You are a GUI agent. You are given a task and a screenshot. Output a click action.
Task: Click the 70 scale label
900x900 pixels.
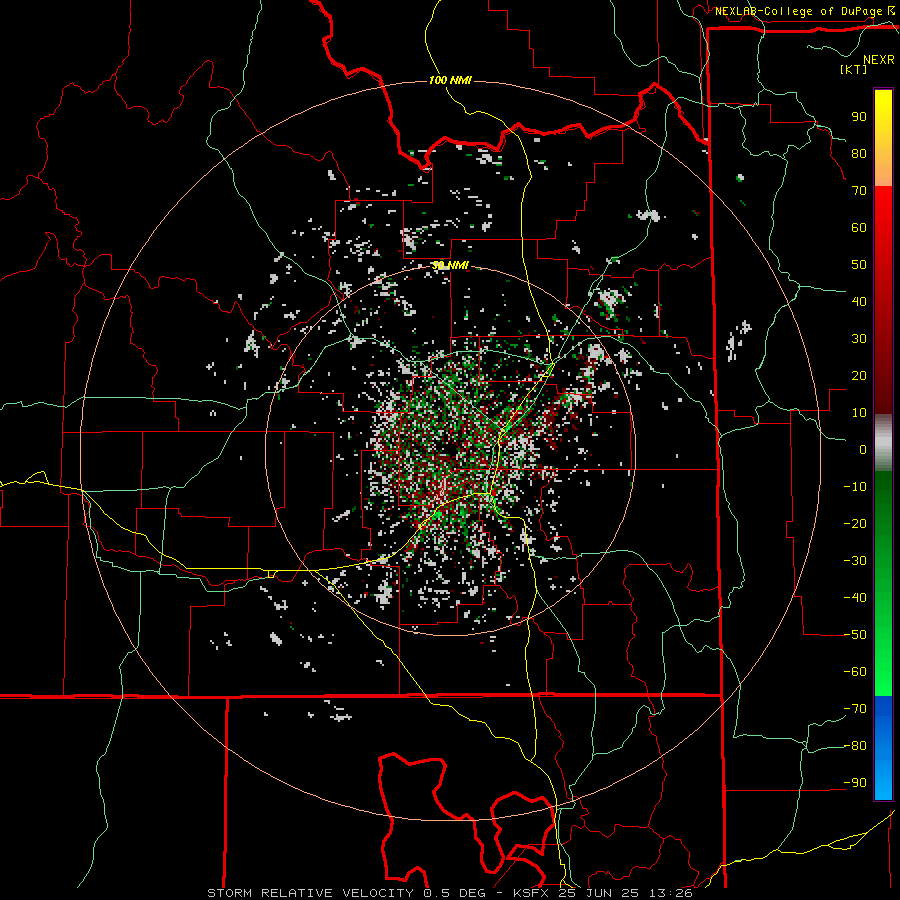point(859,191)
